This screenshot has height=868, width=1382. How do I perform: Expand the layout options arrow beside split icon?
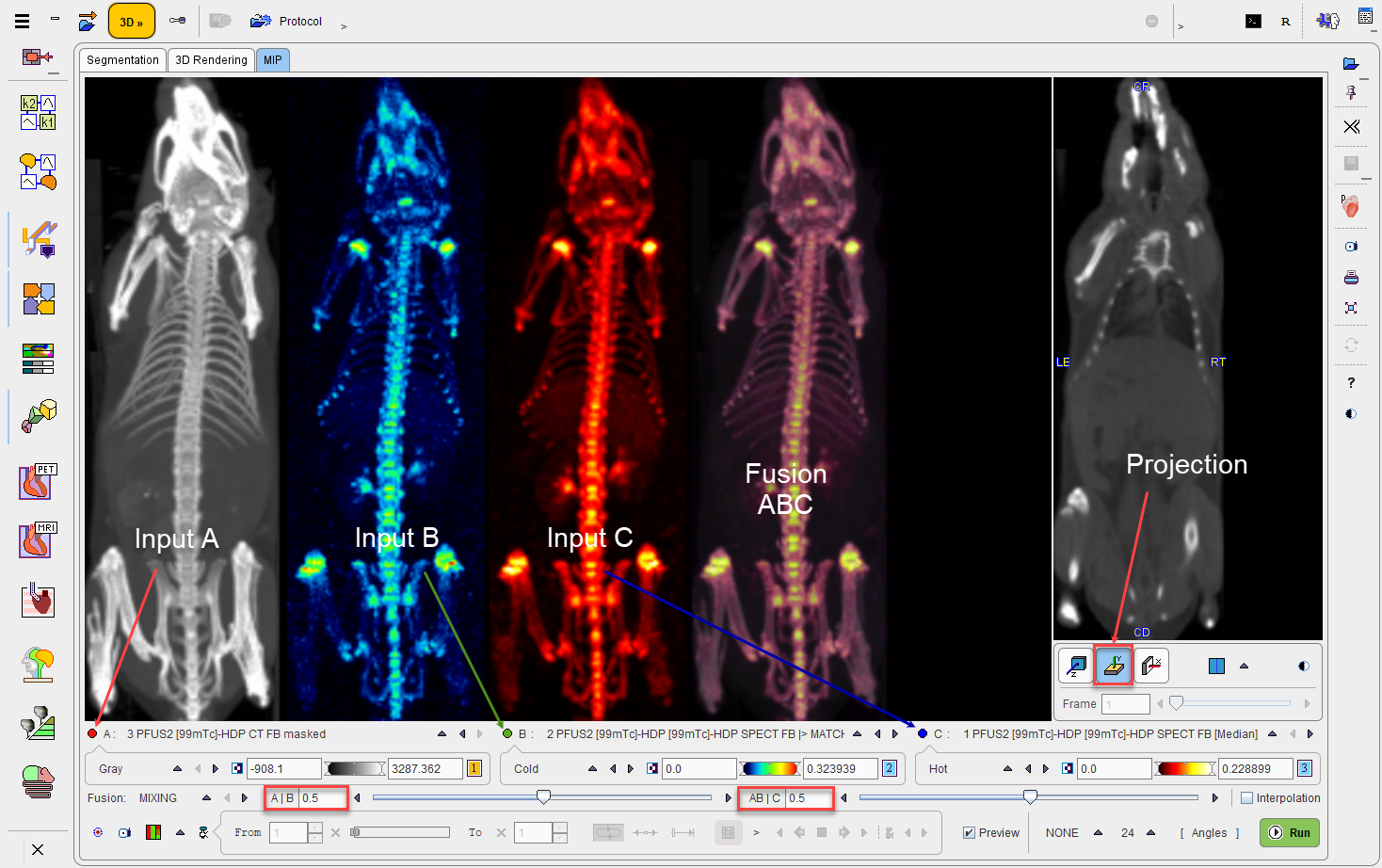click(1244, 666)
